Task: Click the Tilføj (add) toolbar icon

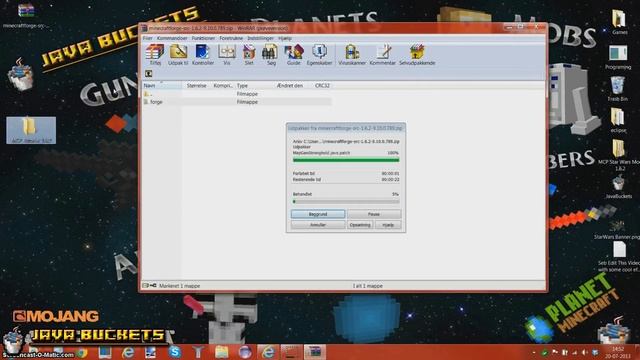Action: pyautogui.click(x=155, y=55)
